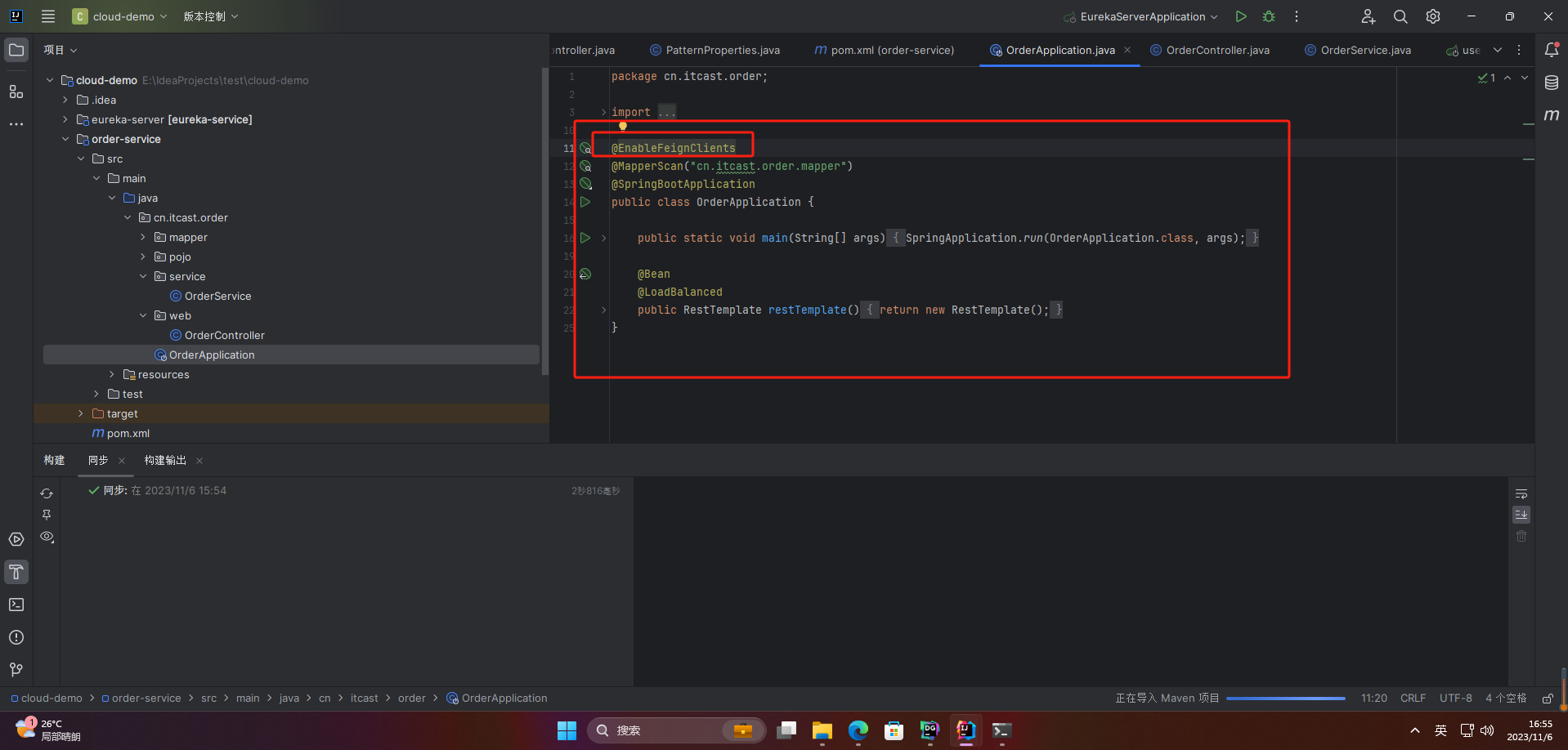
Task: Expand the .idea folder
Action: point(65,100)
